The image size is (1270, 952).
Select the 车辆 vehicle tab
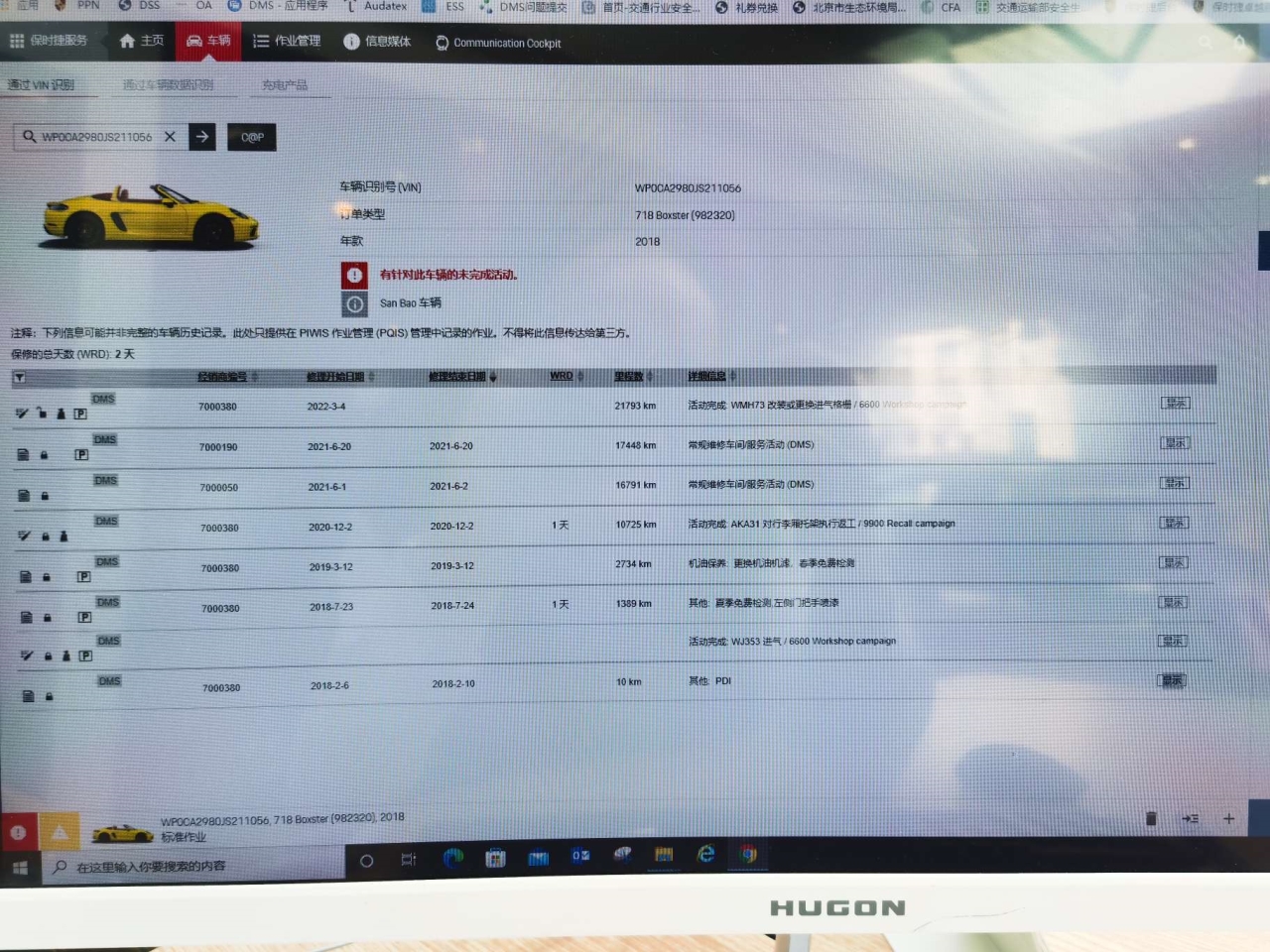click(x=208, y=41)
